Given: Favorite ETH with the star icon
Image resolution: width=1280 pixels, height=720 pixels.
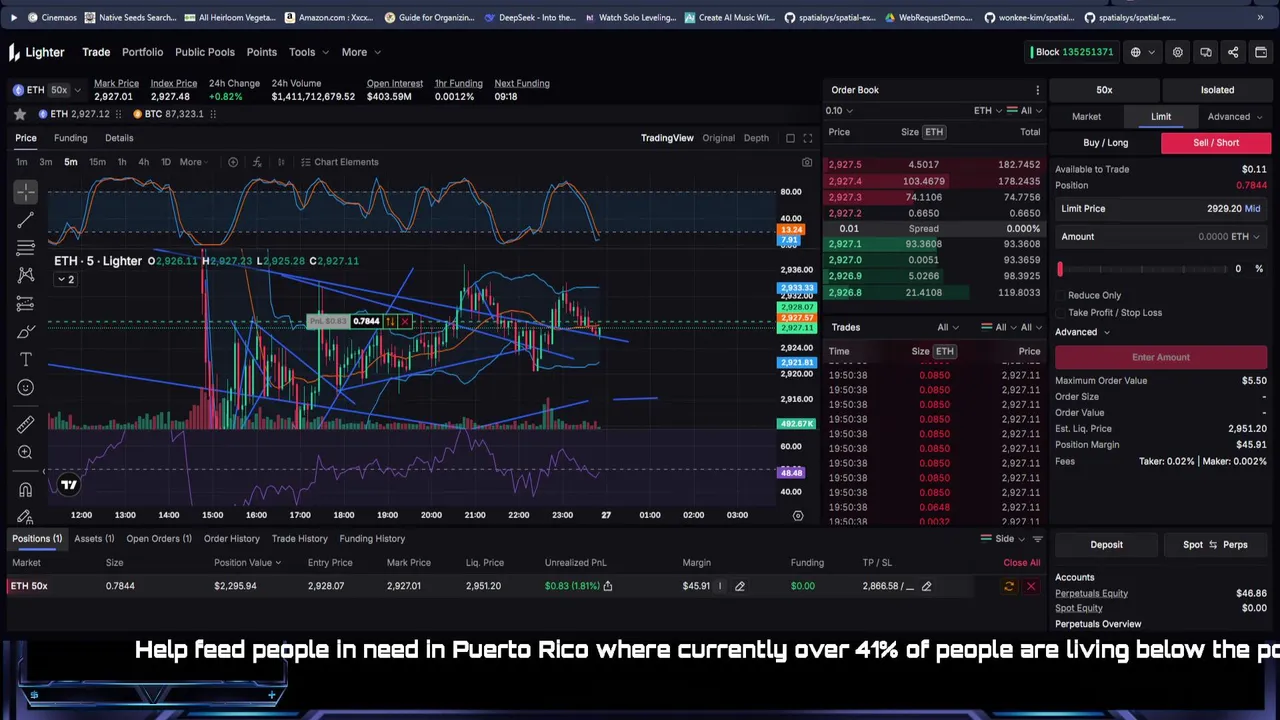Looking at the screenshot, I should 19,114.
